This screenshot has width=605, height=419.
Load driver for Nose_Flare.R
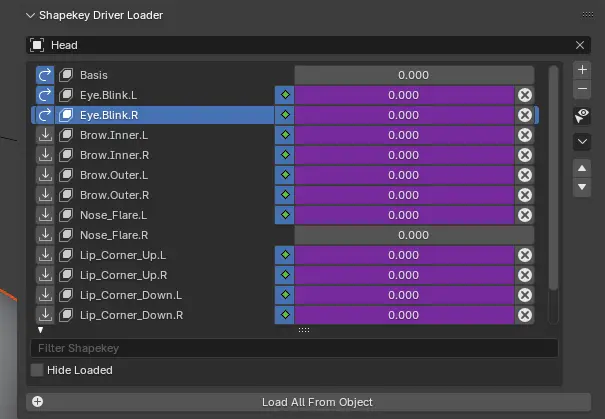45,235
